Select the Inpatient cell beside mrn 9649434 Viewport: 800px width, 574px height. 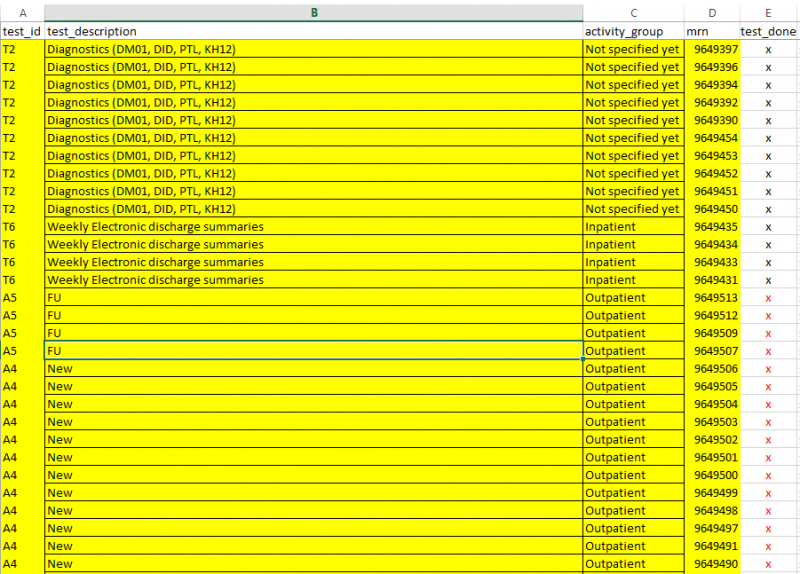(x=633, y=245)
